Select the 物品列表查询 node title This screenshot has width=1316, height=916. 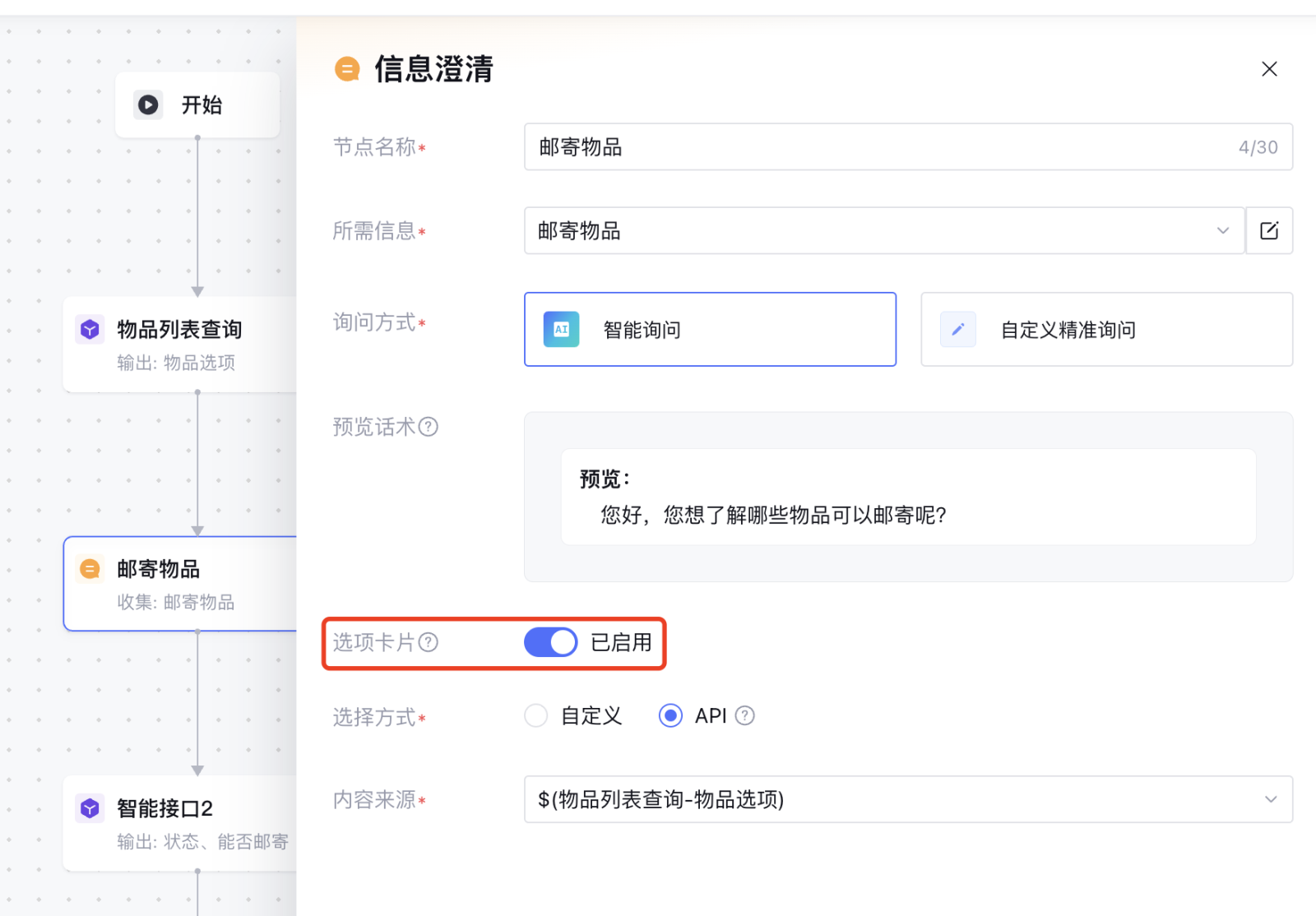179,330
